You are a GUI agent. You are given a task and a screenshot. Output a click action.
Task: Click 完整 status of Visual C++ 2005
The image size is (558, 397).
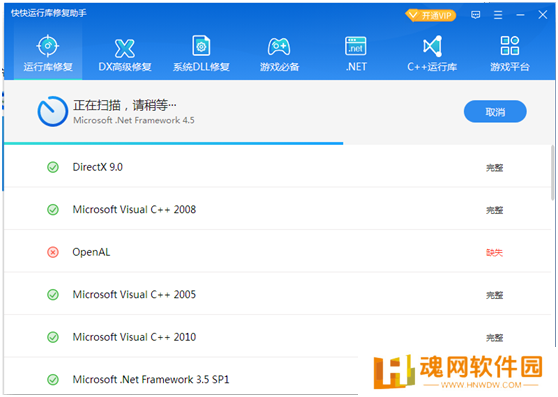click(x=494, y=295)
